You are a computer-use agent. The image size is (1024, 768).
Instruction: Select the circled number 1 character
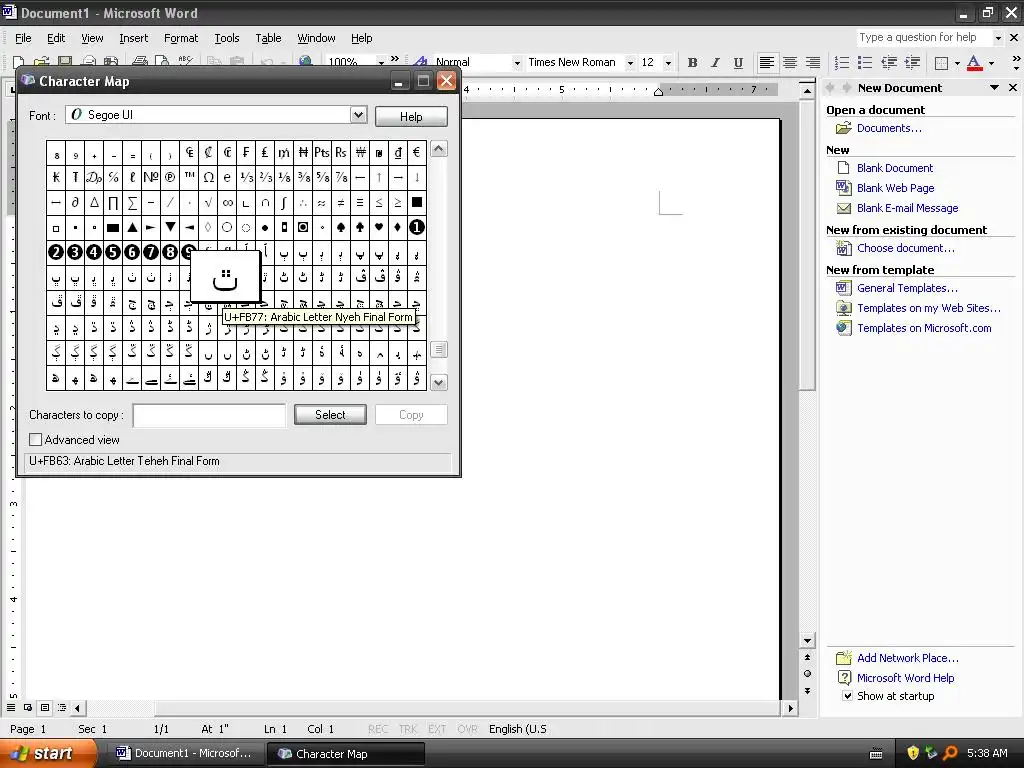[417, 227]
